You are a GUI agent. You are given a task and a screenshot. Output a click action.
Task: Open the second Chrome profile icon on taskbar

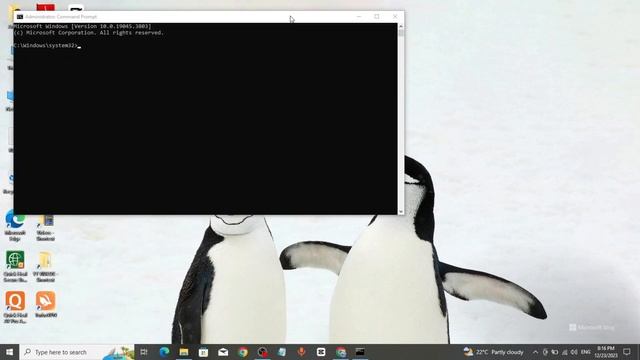point(341,352)
